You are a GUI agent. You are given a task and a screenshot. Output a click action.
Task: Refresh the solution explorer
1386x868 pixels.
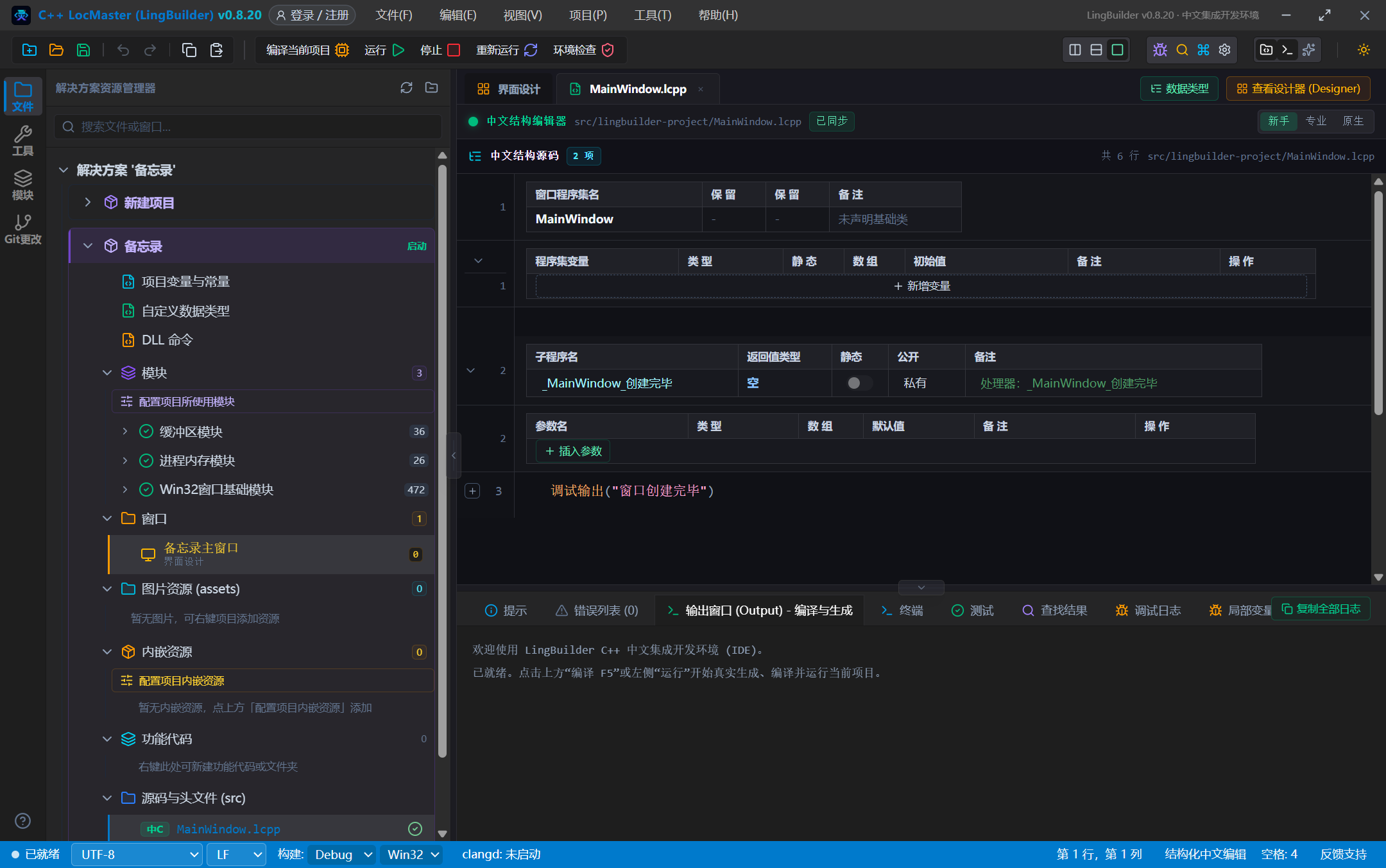[406, 88]
